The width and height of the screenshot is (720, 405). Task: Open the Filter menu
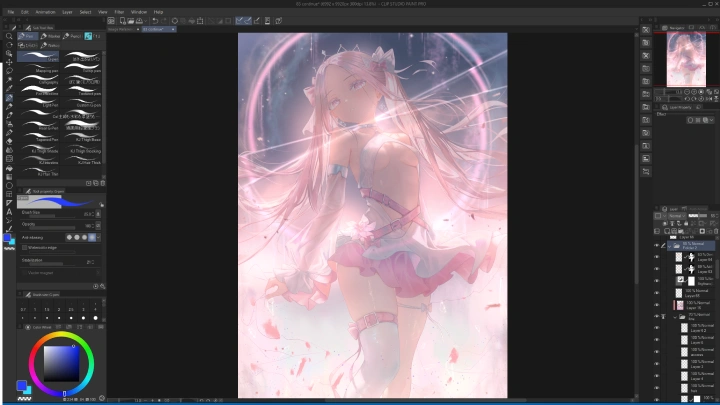(119, 12)
